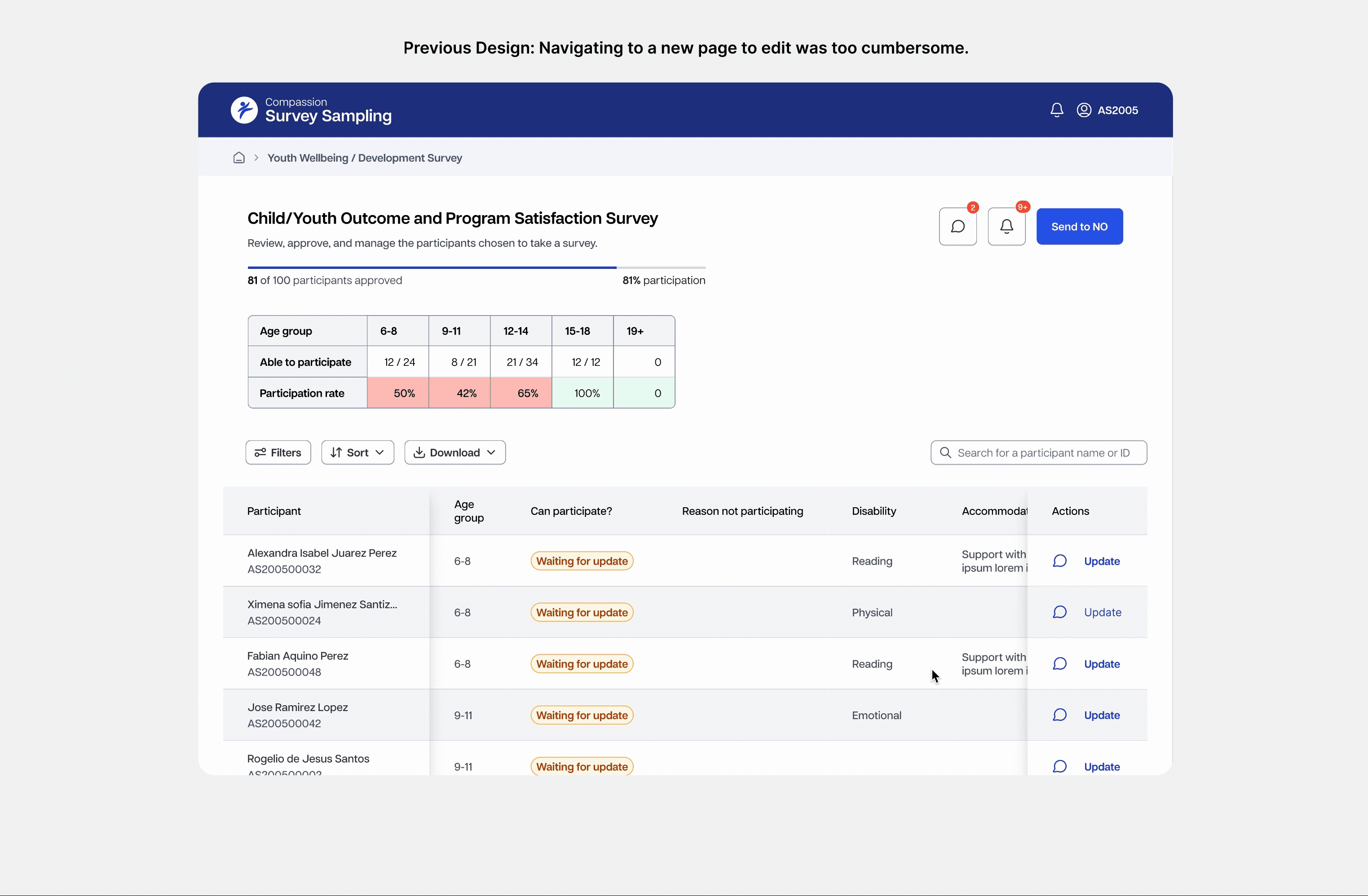This screenshot has height=896, width=1368.
Task: Open AS2005 user profile icon
Action: [1083, 110]
